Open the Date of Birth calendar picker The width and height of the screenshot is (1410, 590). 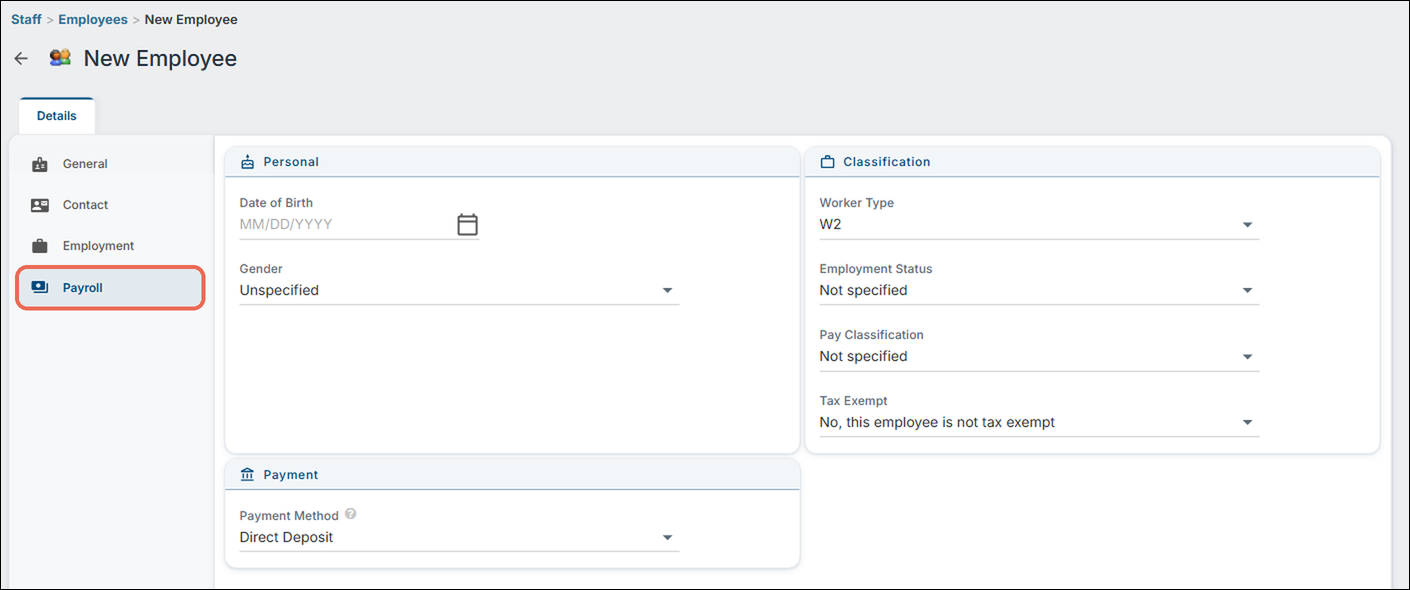pos(467,224)
